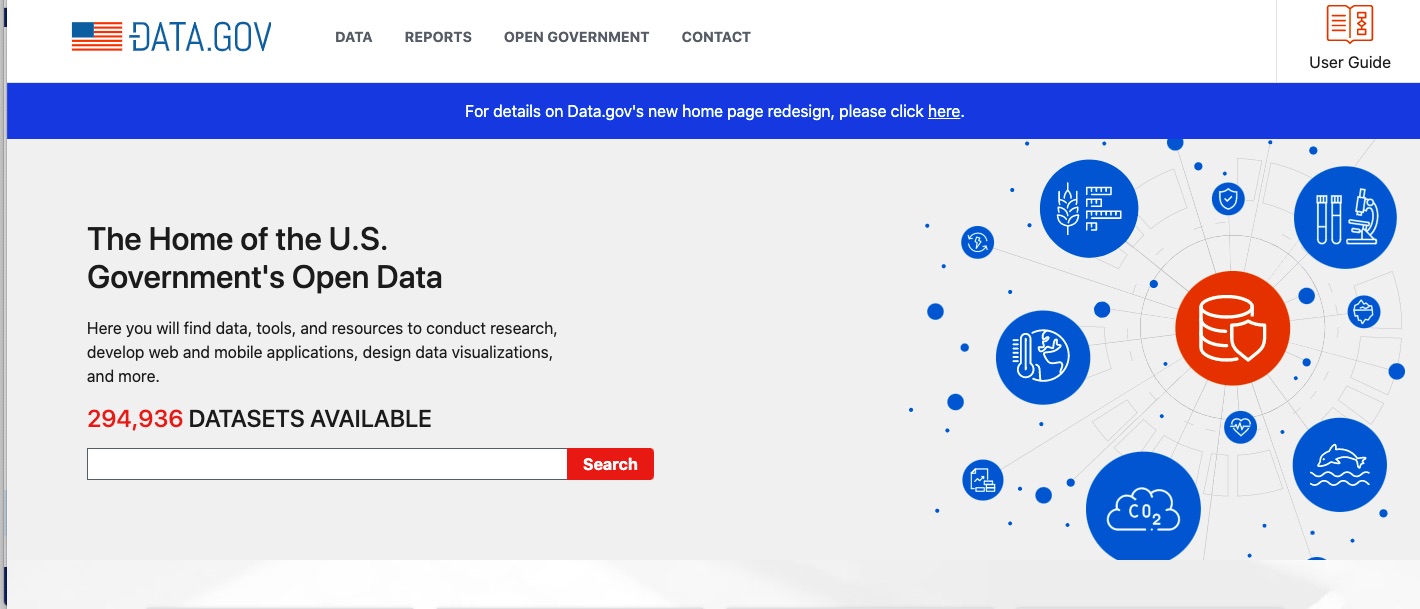
Task: Click the thermometer and globe climate icon
Action: click(1042, 357)
